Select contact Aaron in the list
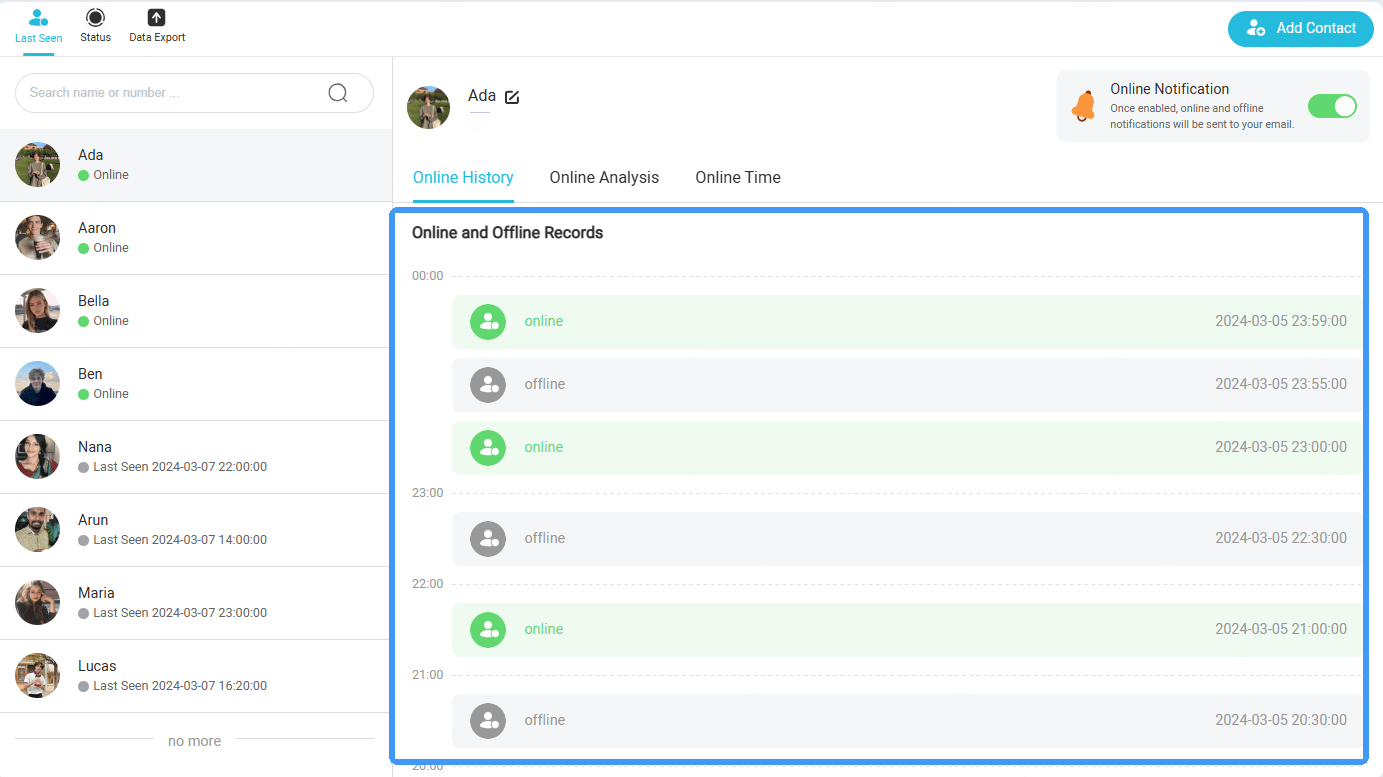 [196, 238]
